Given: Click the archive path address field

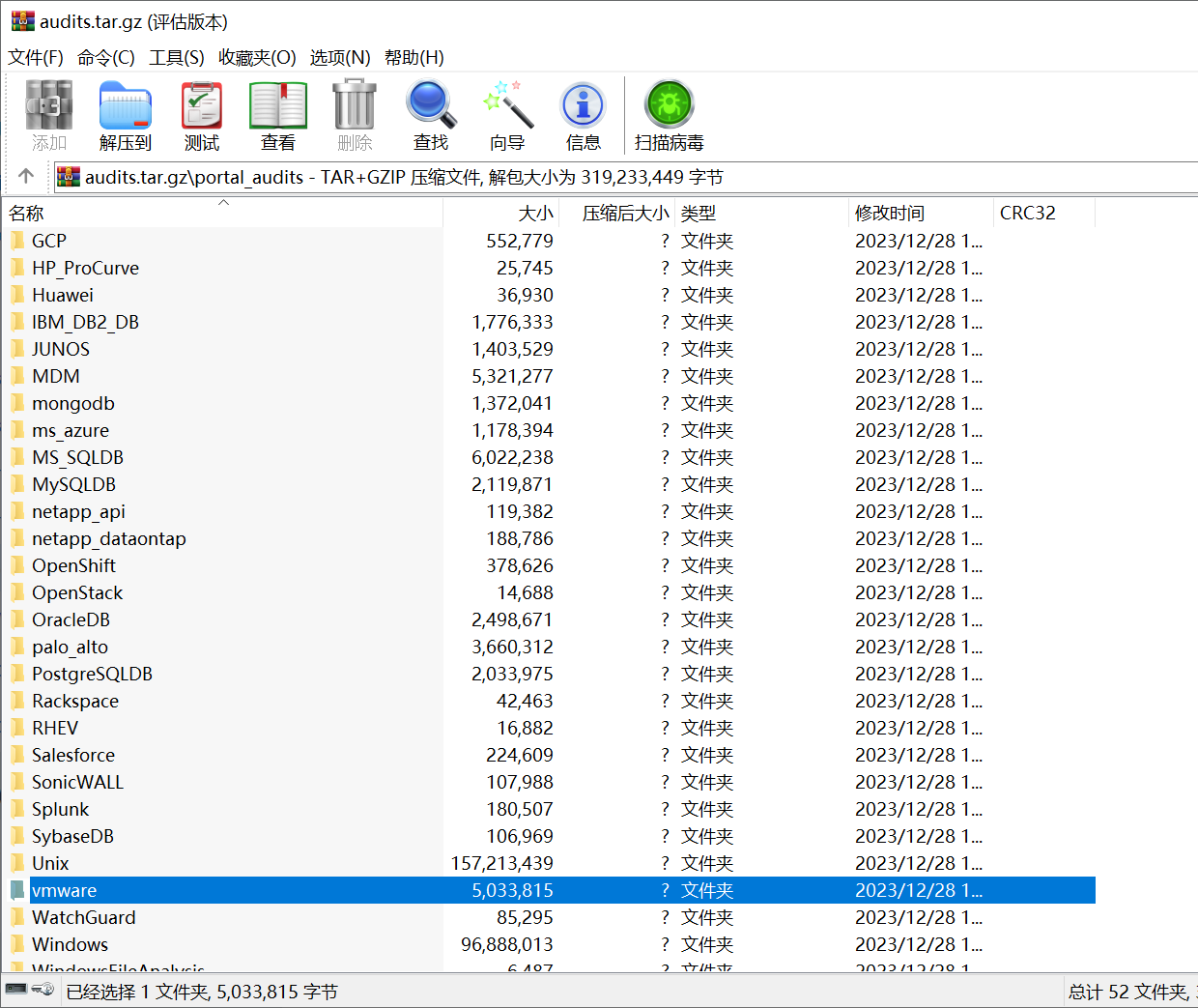Looking at the screenshot, I should [x=626, y=177].
